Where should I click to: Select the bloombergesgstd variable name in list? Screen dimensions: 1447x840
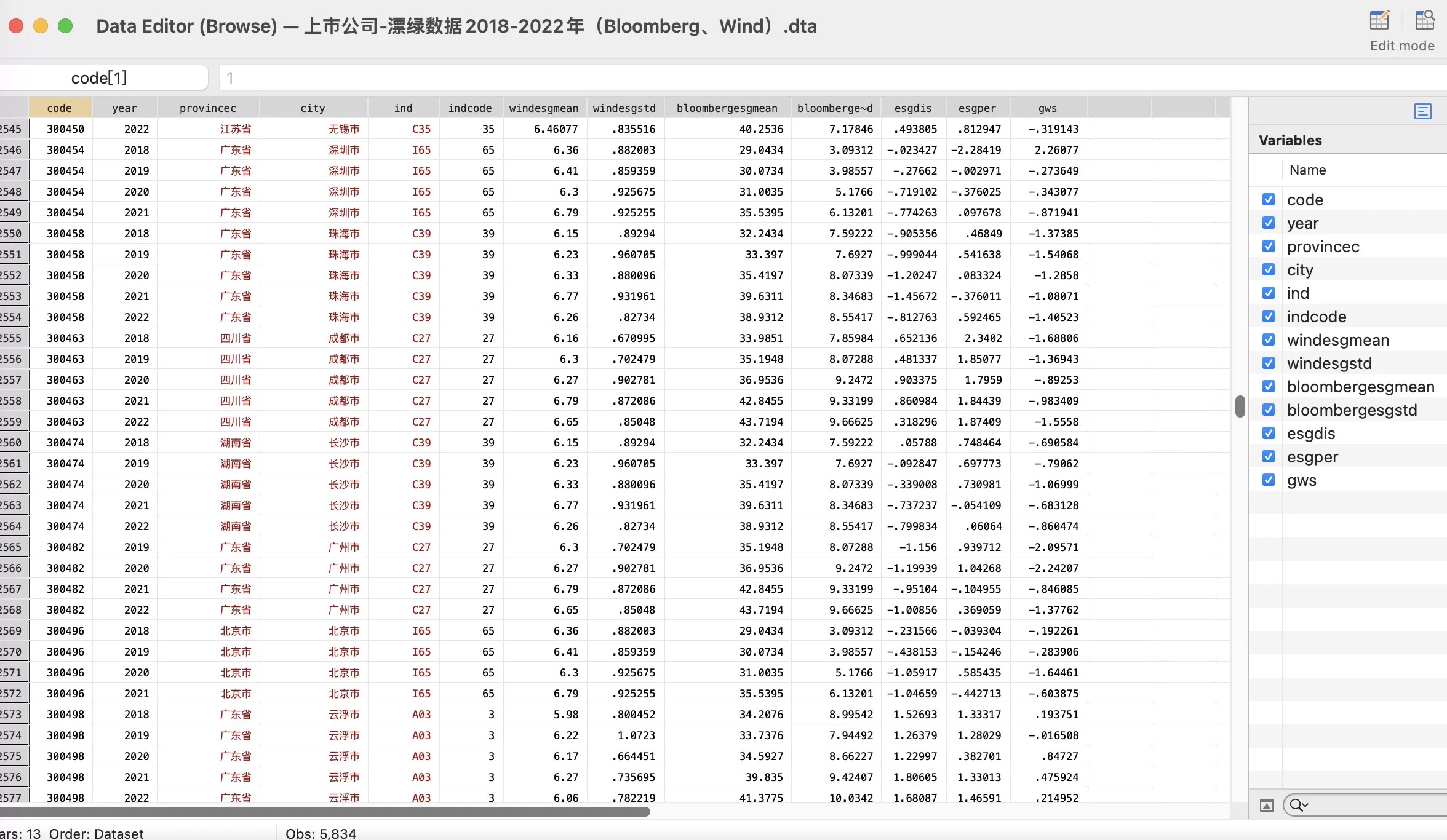click(1352, 410)
